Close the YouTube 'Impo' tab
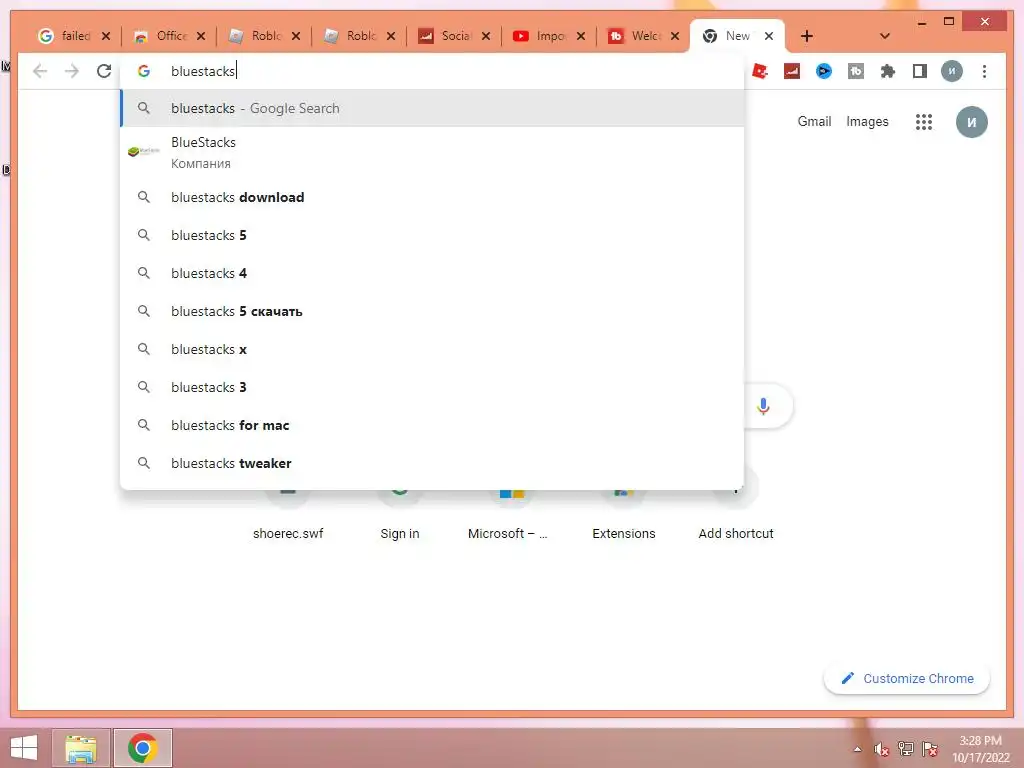This screenshot has width=1024, height=768. click(581, 36)
